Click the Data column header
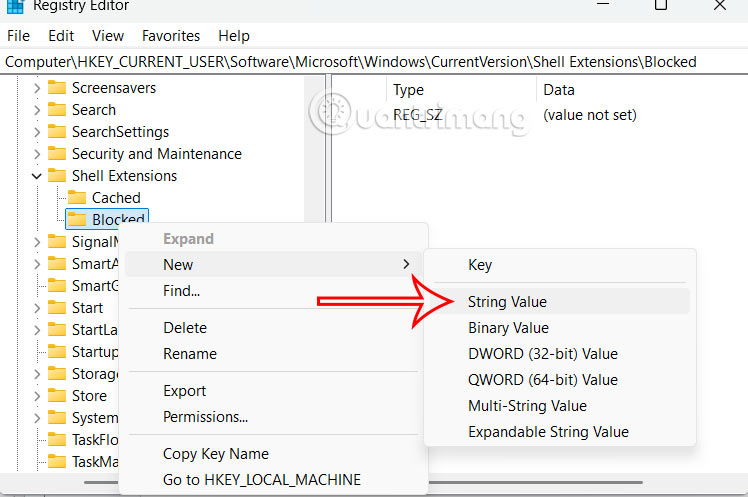This screenshot has height=497, width=748. click(x=642, y=90)
